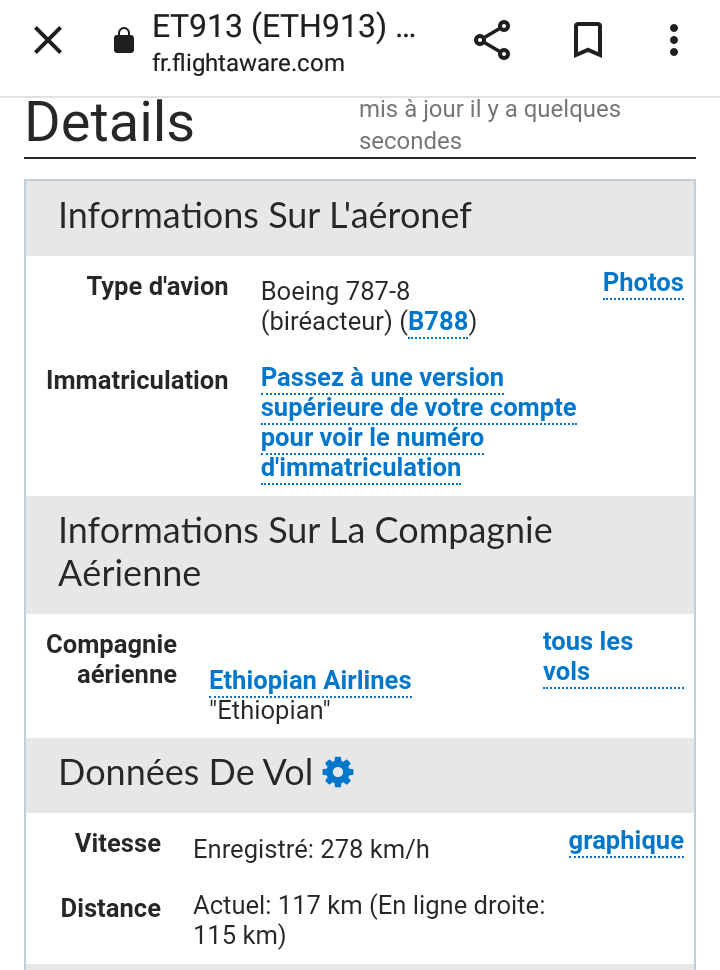This screenshot has height=970, width=720.
Task: Open the three-dot overflow menu
Action: (674, 41)
